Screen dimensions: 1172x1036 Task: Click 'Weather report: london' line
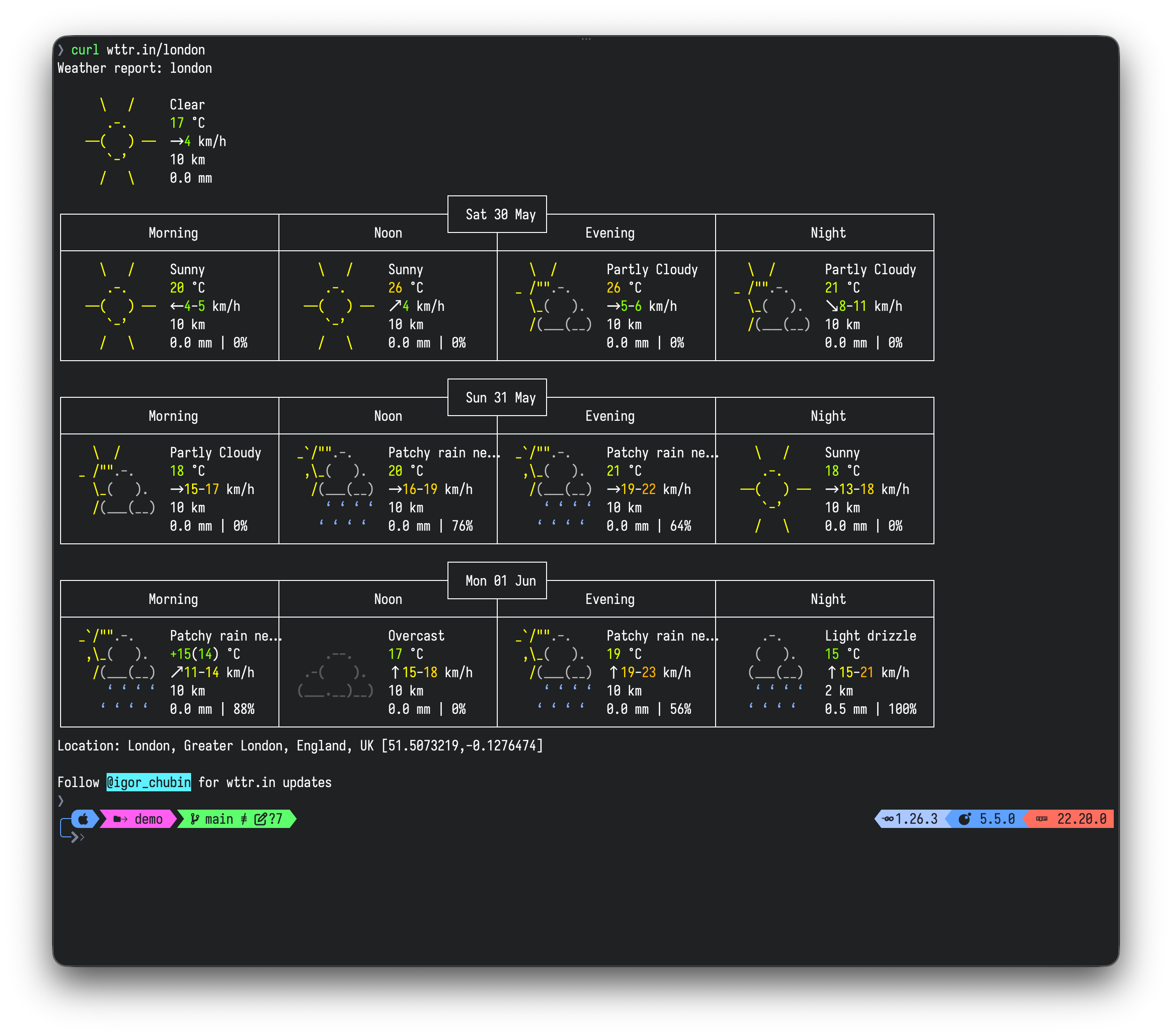click(x=135, y=68)
